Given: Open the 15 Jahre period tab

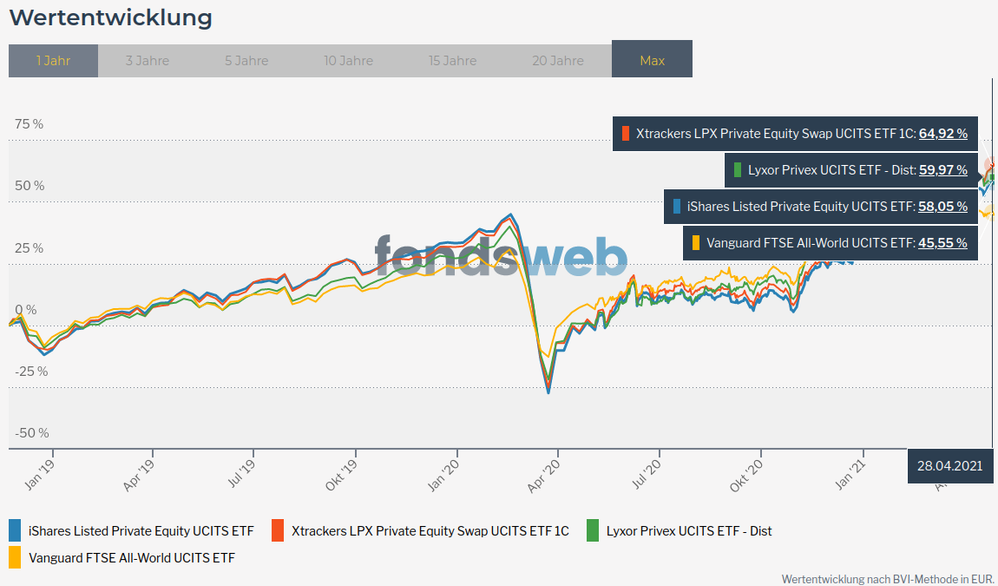Looking at the screenshot, I should 452,61.
